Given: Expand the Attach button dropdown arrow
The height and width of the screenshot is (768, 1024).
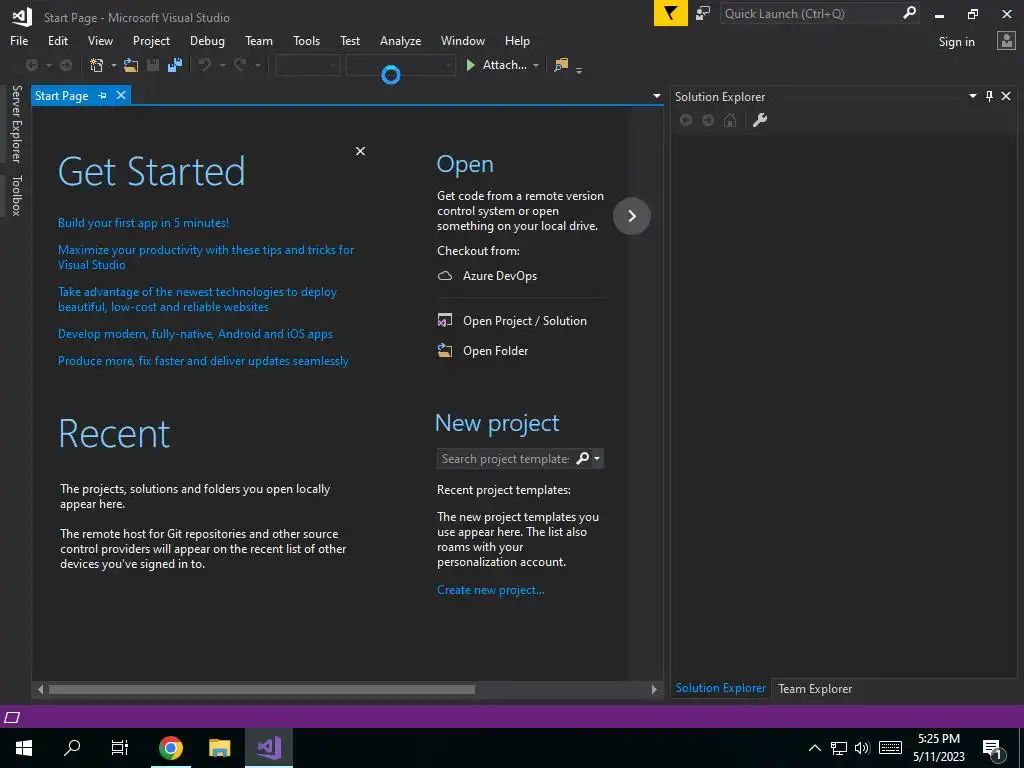Looking at the screenshot, I should click(x=536, y=65).
